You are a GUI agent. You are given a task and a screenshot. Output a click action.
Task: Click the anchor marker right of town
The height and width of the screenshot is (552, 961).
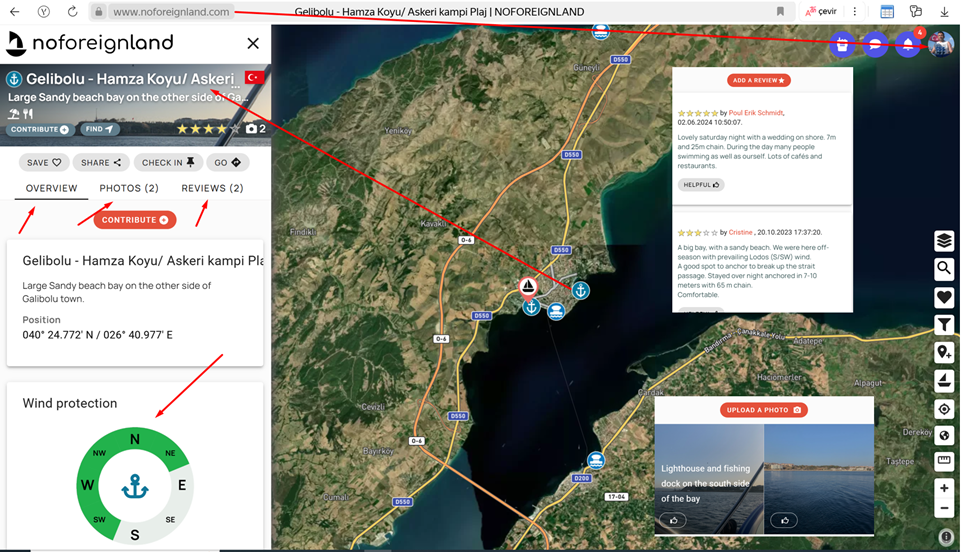580,290
